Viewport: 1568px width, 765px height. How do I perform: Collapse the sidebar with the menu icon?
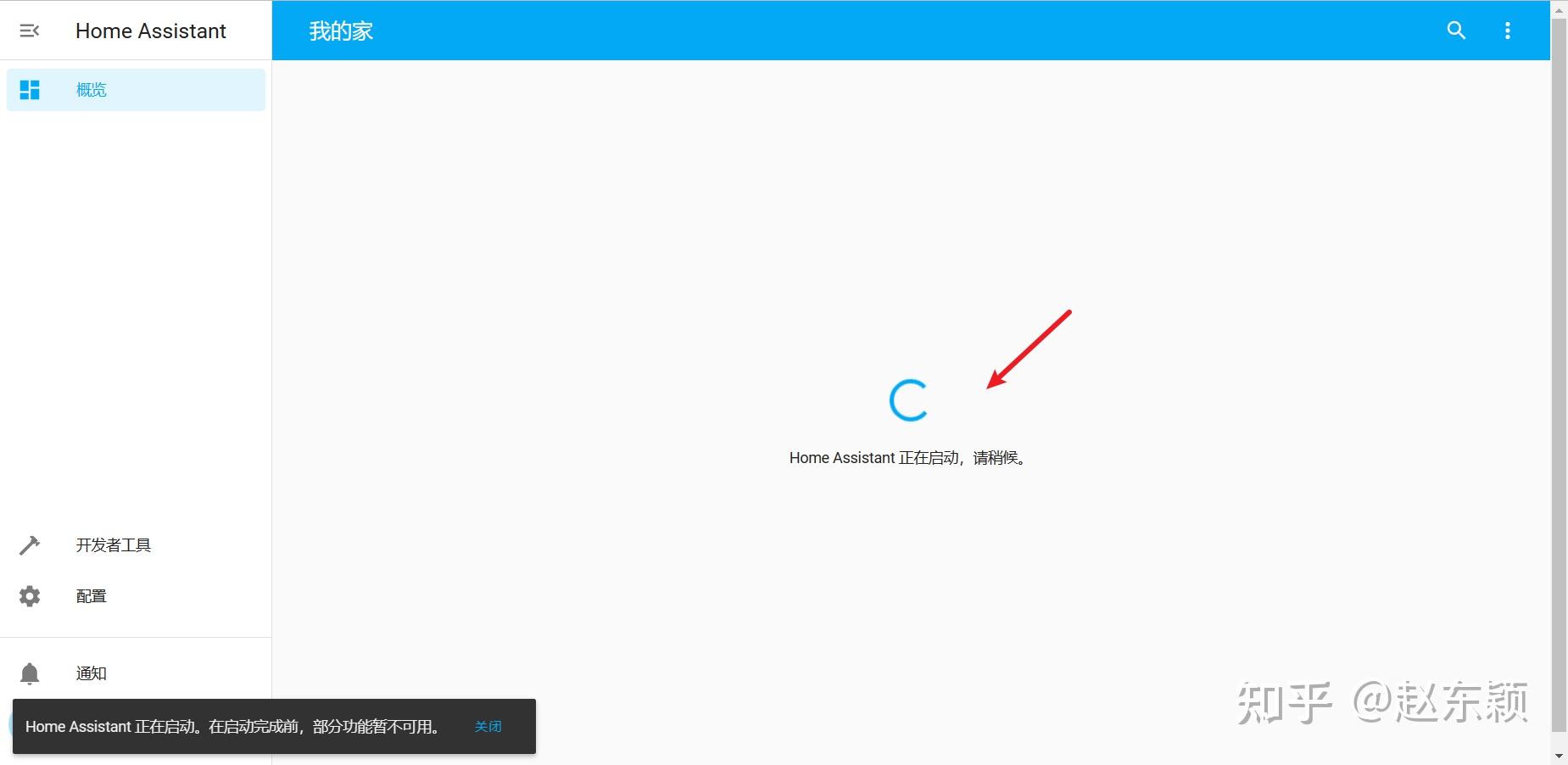point(30,31)
